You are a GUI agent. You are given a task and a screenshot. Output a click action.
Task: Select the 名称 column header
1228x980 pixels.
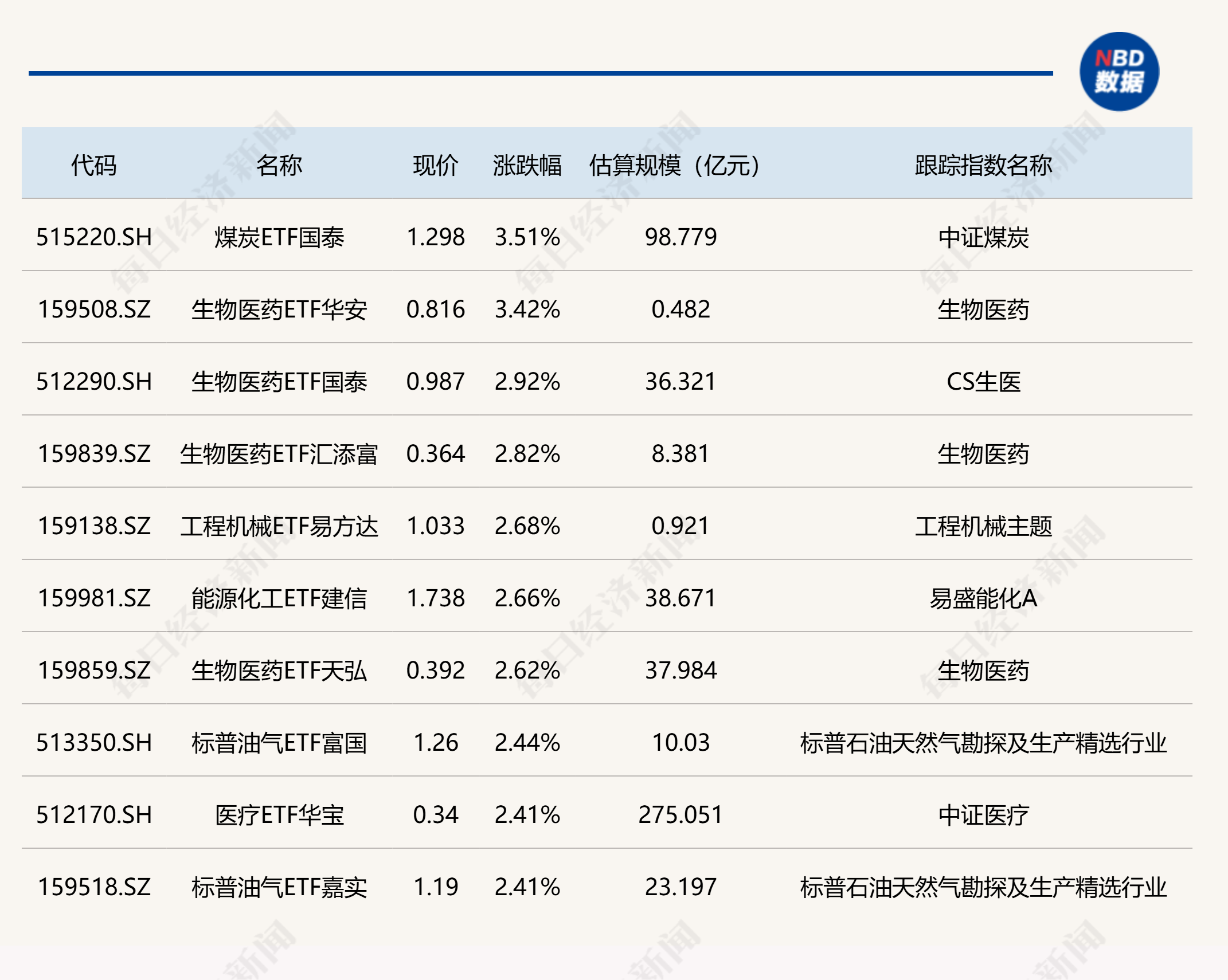tap(281, 162)
